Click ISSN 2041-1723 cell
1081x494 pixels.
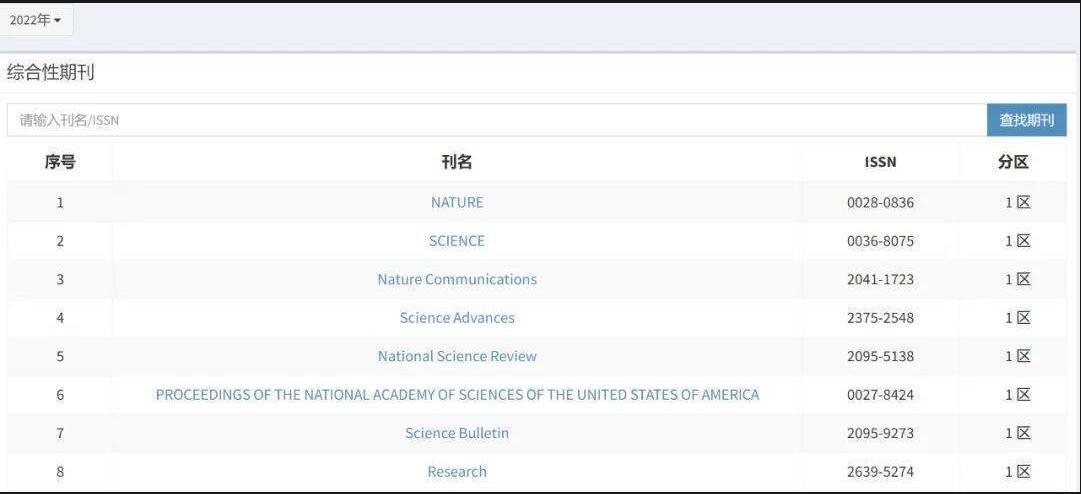pyautogui.click(x=880, y=279)
